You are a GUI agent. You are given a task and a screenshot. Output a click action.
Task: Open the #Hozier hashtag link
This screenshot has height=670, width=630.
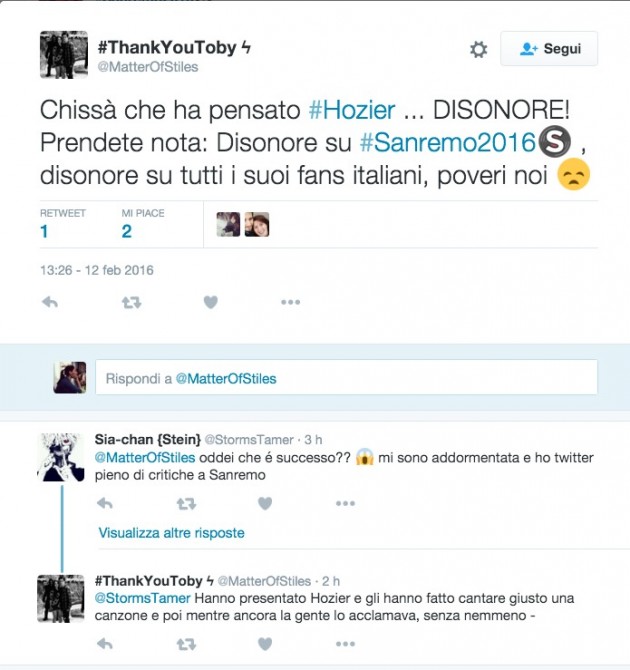(352, 110)
